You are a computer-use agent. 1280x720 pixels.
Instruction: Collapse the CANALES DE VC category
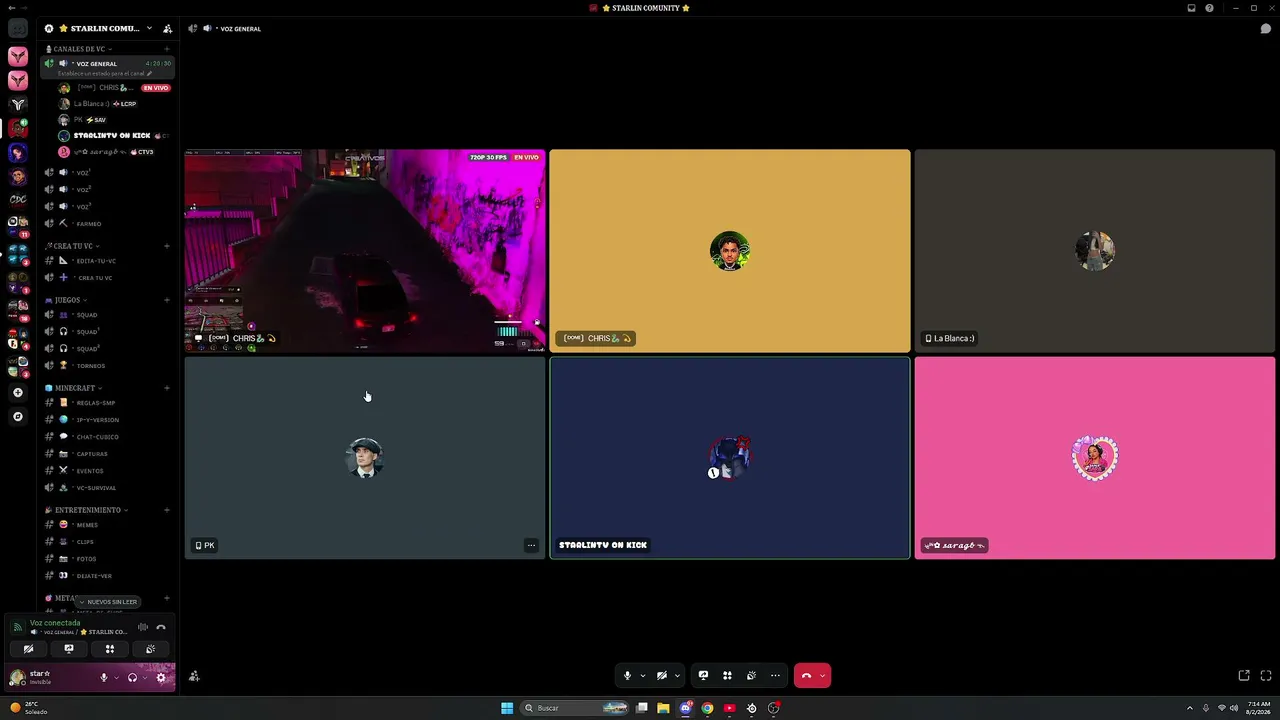pos(78,49)
